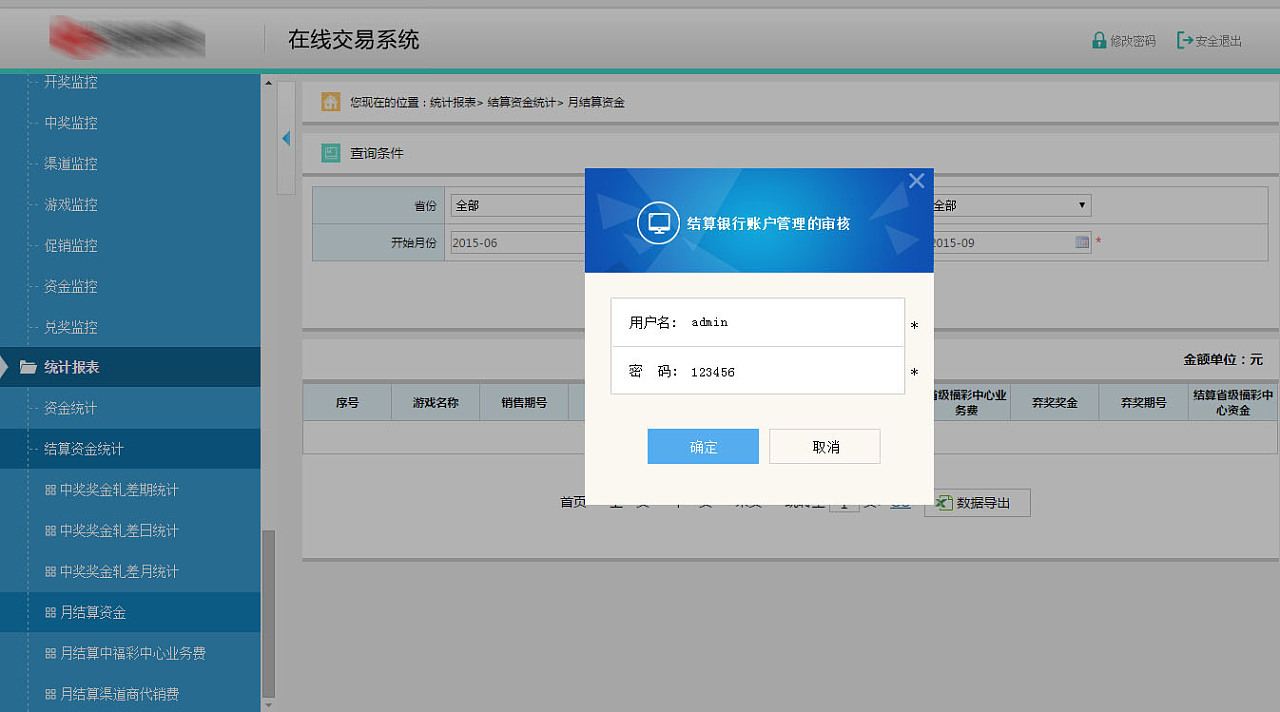Close the dialog with the X icon
Image resolution: width=1280 pixels, height=712 pixels.
pos(916,181)
